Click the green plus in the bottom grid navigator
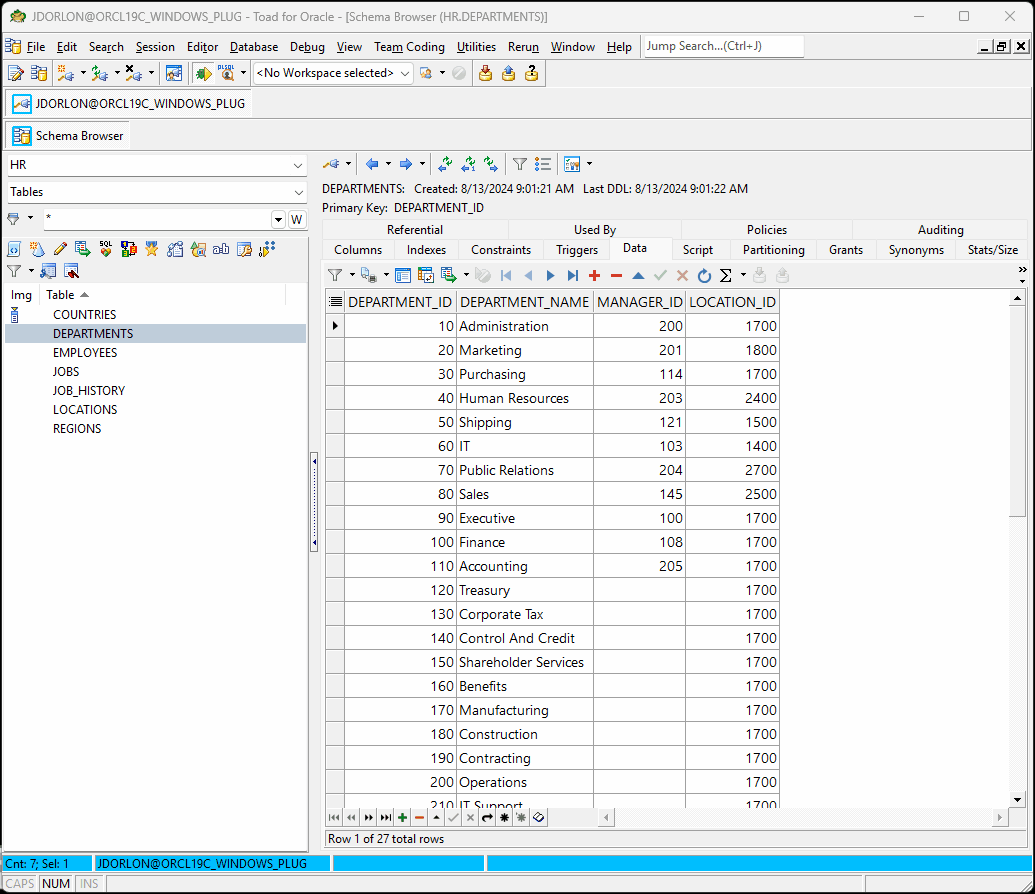The height and width of the screenshot is (894, 1035). [403, 817]
